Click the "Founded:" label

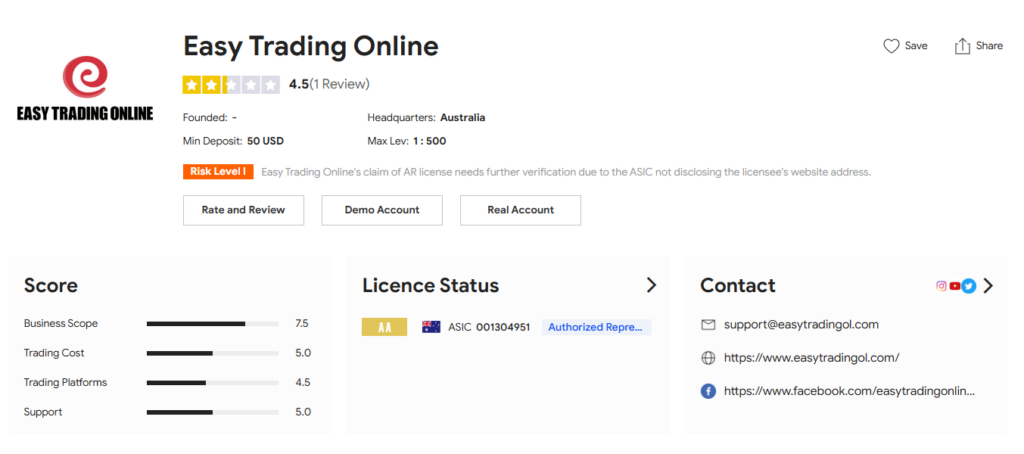(205, 118)
